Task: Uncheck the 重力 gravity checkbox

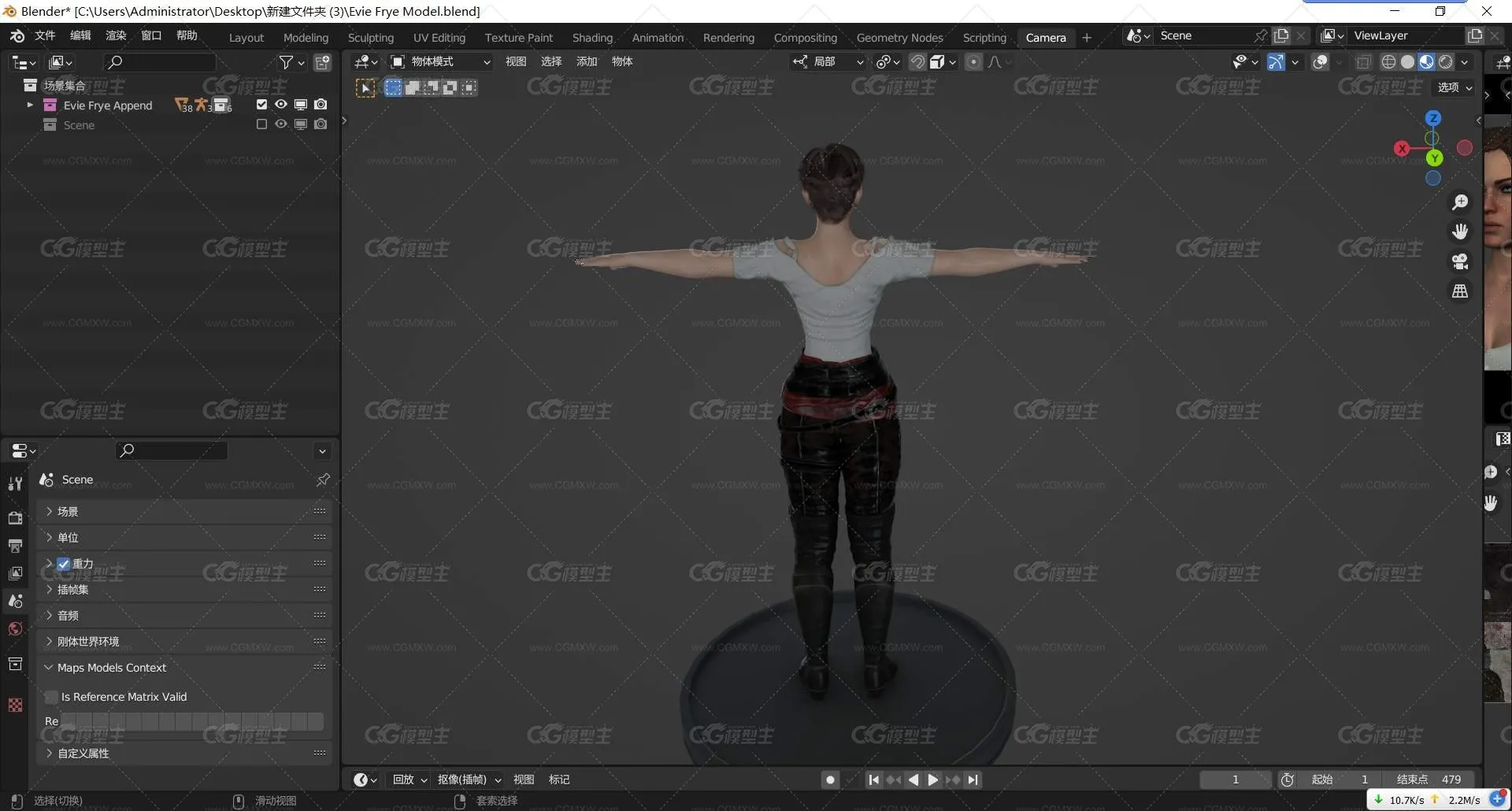Action: point(64,564)
